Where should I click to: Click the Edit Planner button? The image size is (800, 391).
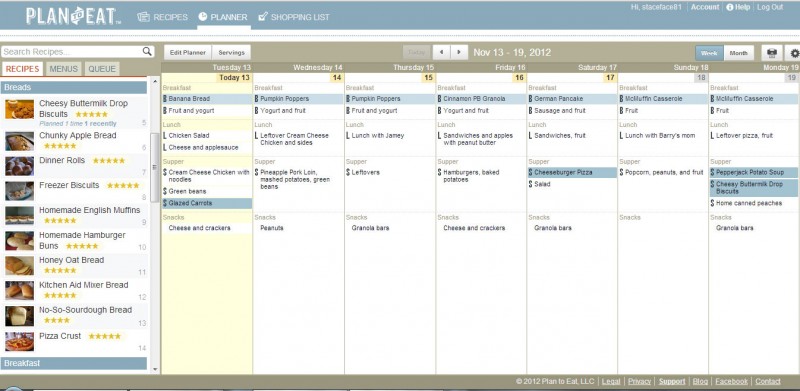click(188, 53)
